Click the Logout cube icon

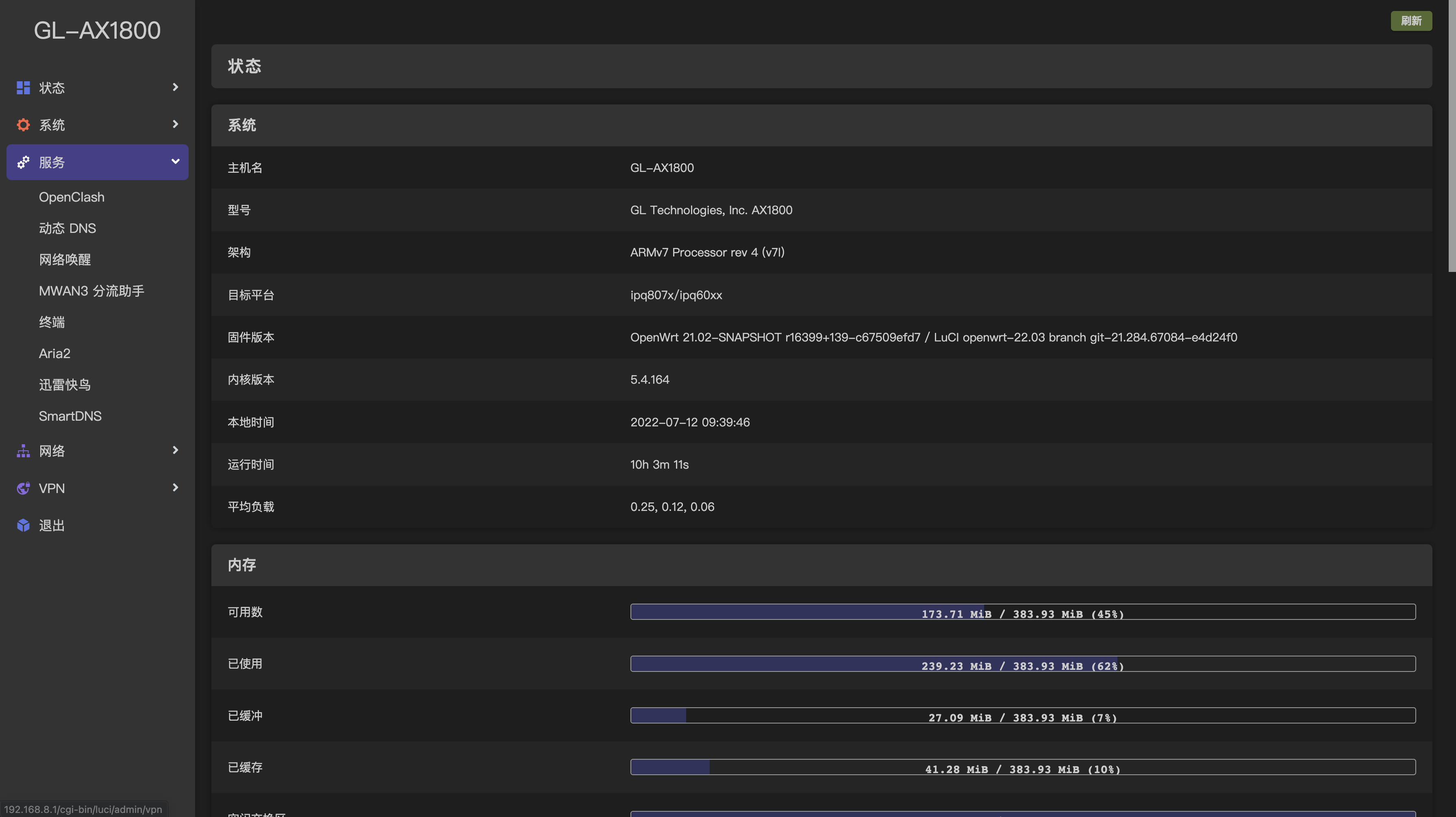23,525
